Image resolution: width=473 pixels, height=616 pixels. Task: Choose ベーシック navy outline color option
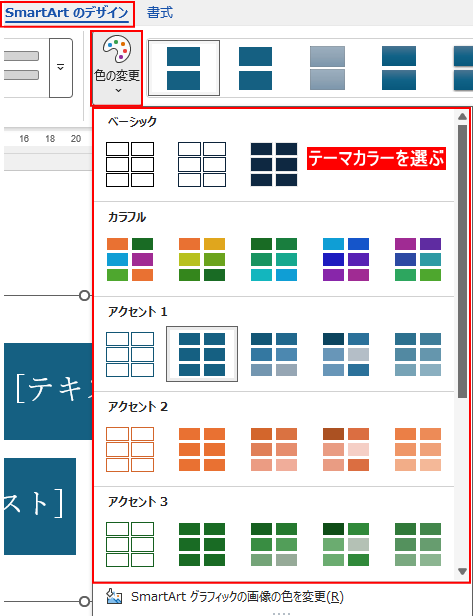[202, 164]
